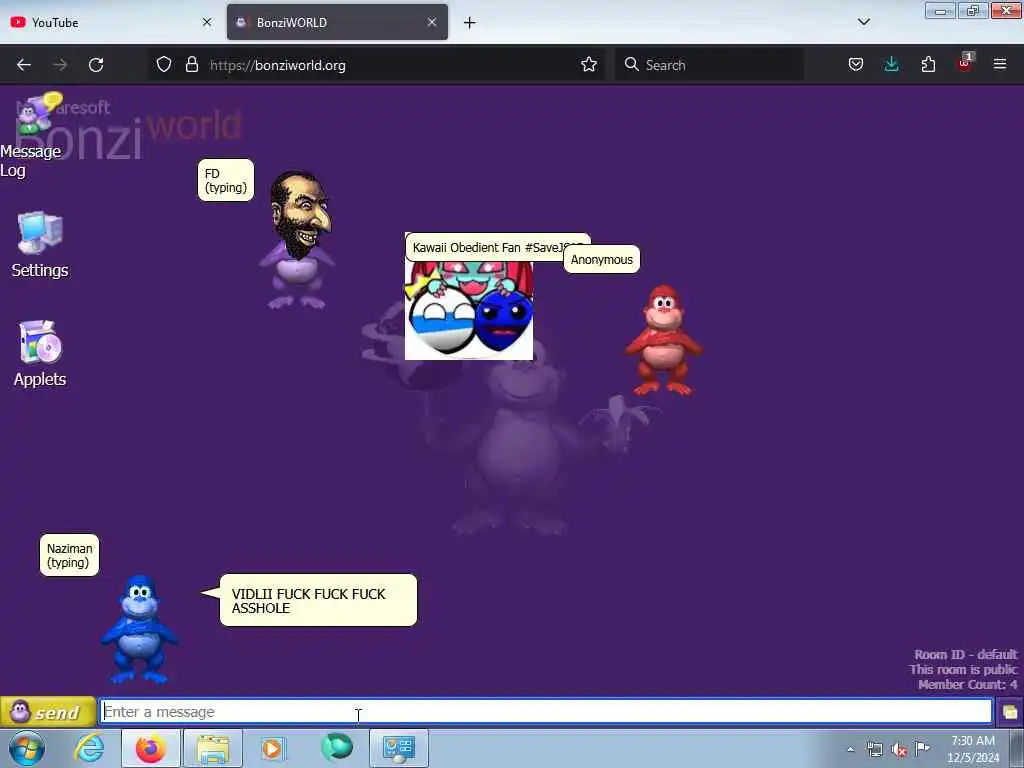1024x768 pixels.
Task: Click the Room ID - default text
Action: coord(965,654)
